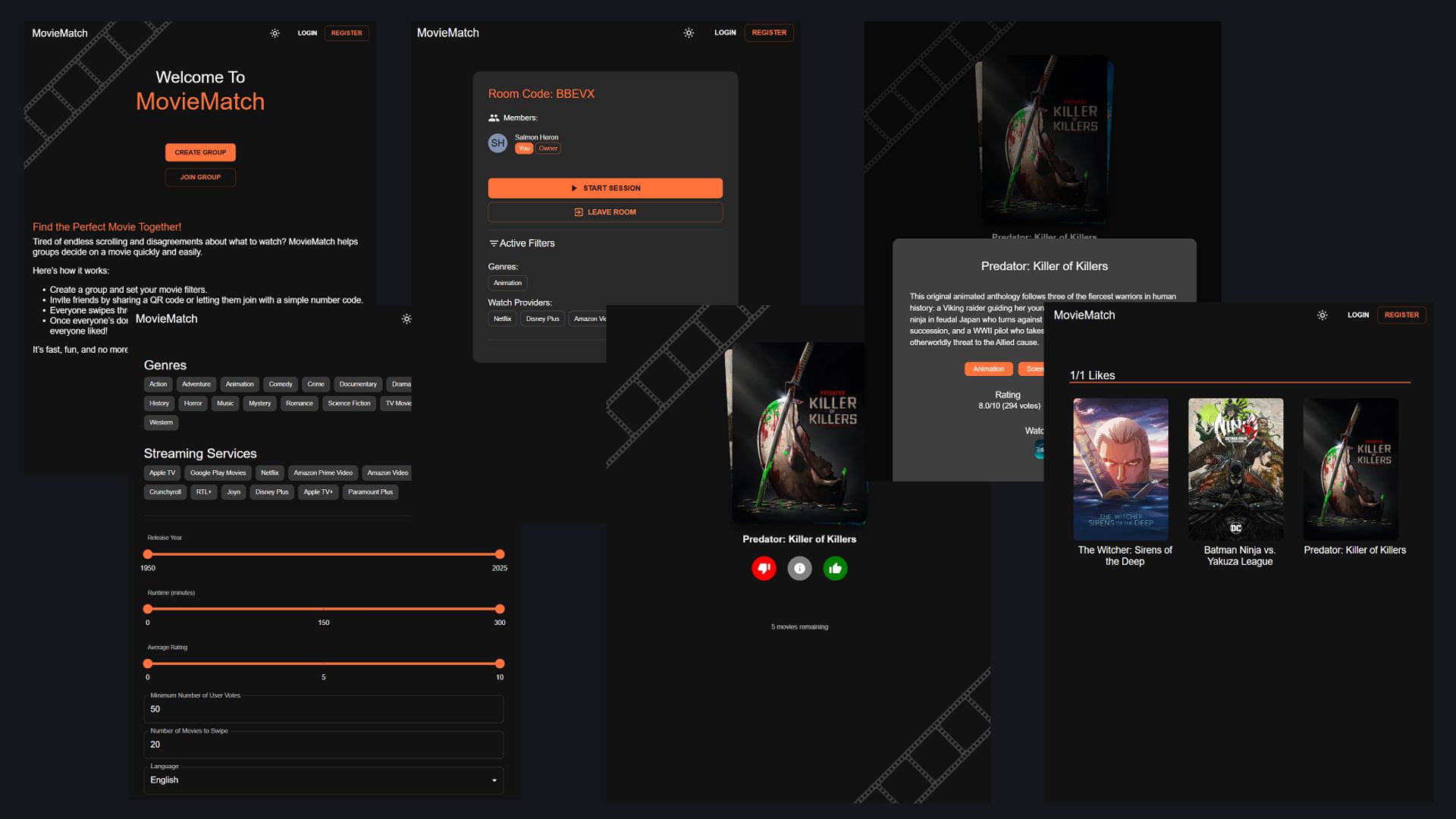Click the green thumbs-up like icon
Viewport: 1456px width, 819px height.
pyautogui.click(x=835, y=569)
